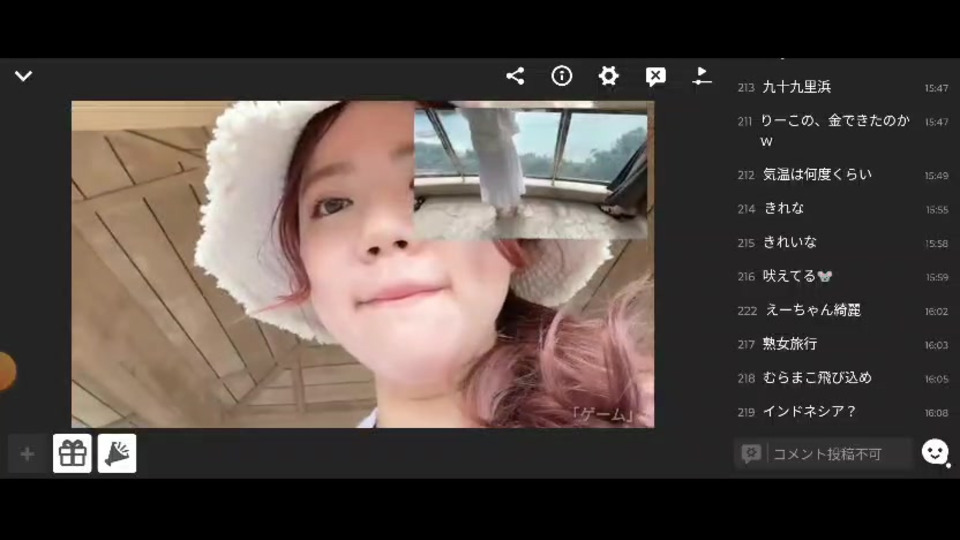Toggle comment hiding speech bubble icon
This screenshot has height=540, width=960.
[x=655, y=77]
